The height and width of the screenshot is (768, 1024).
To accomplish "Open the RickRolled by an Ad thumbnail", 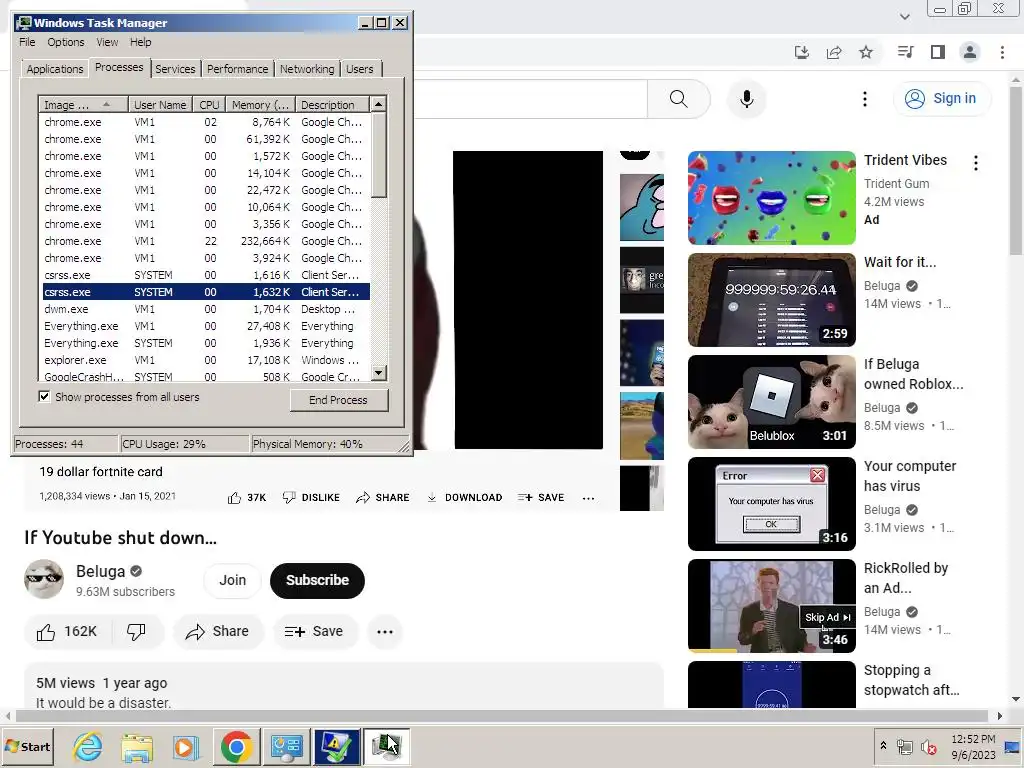I will [x=771, y=605].
